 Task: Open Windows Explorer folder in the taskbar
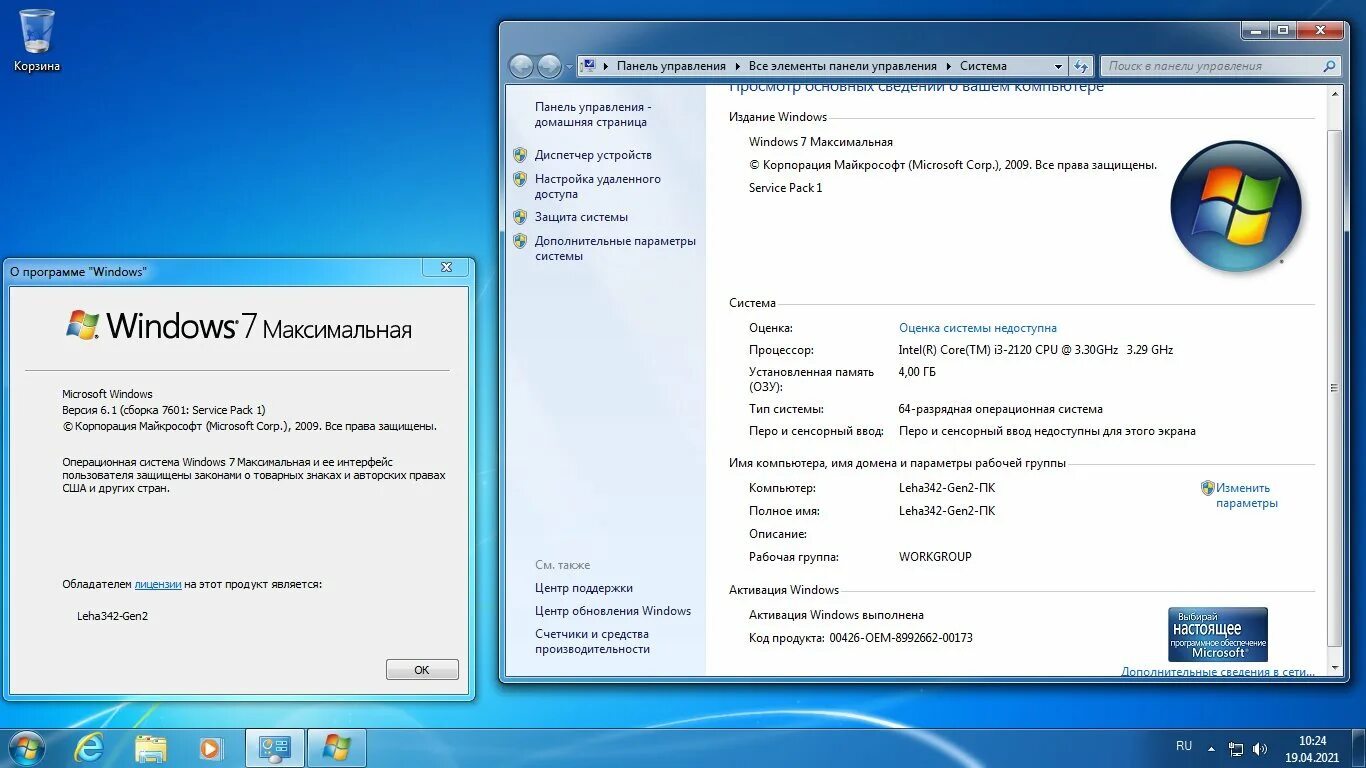[151, 748]
